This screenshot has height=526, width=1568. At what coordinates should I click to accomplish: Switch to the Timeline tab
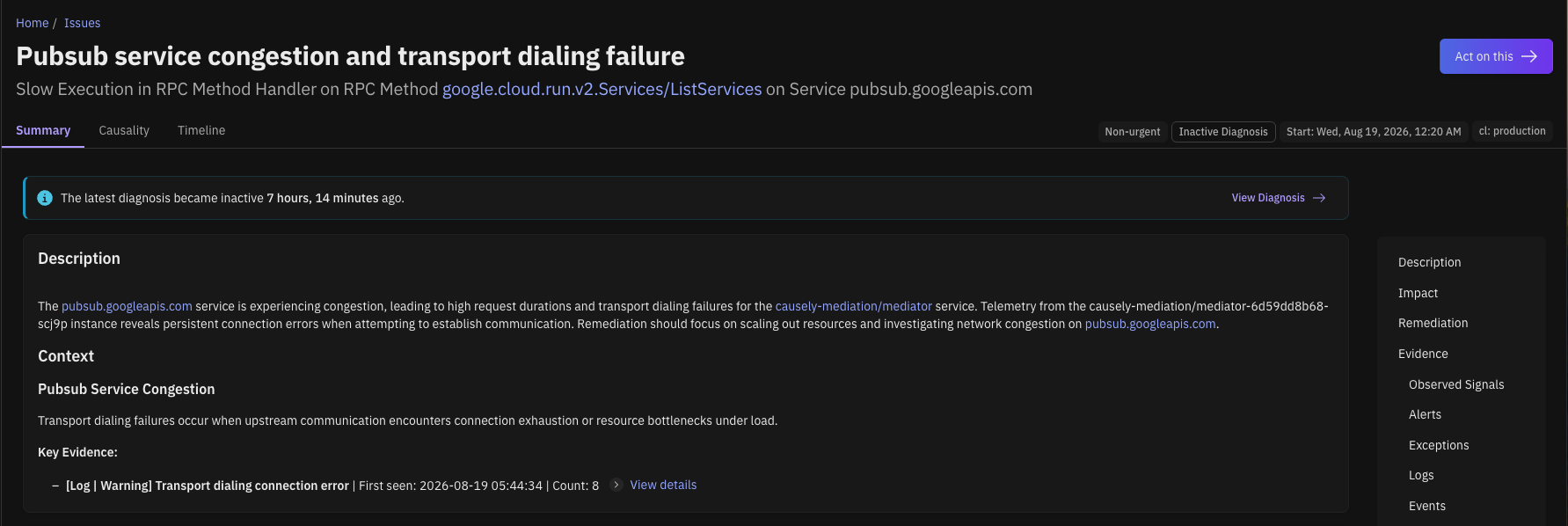pos(201,130)
